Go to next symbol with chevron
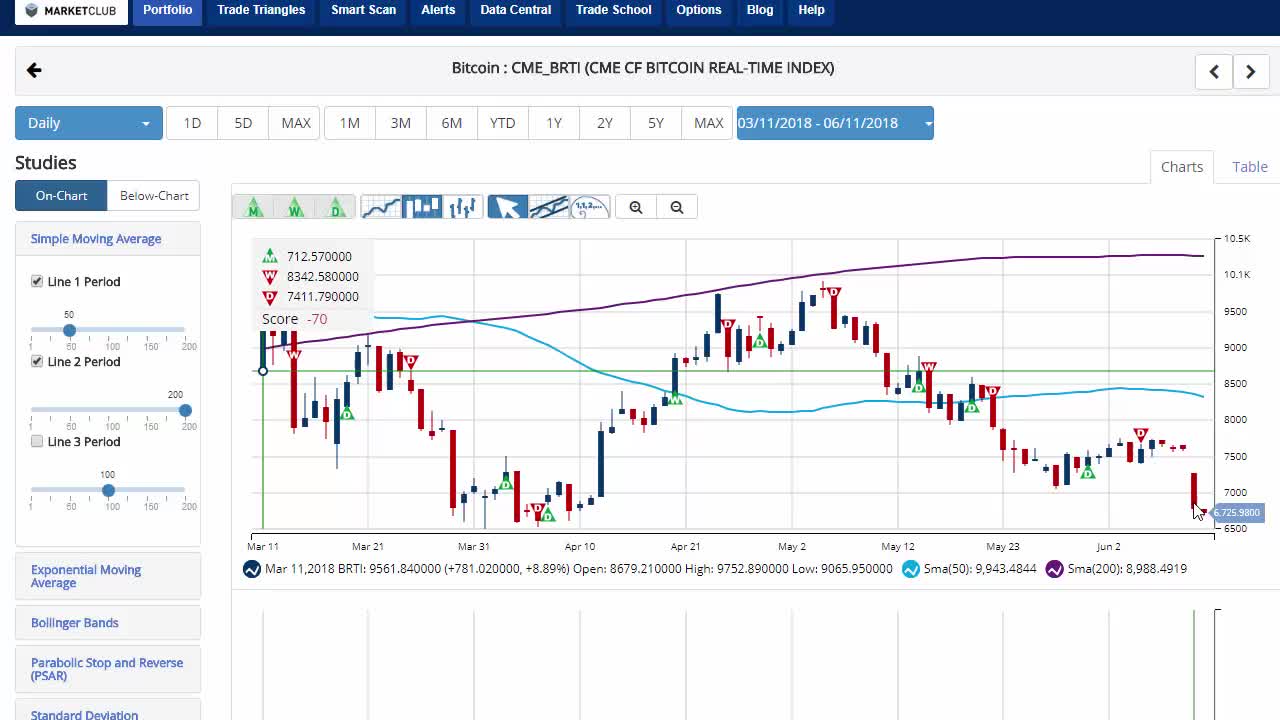Image resolution: width=1280 pixels, height=720 pixels. click(1250, 72)
